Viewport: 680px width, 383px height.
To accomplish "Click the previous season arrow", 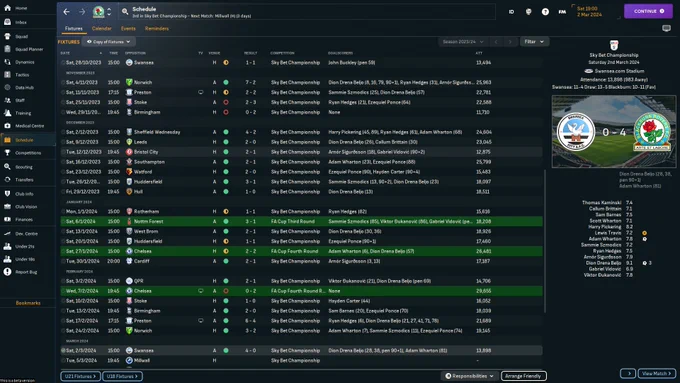I will point(496,42).
